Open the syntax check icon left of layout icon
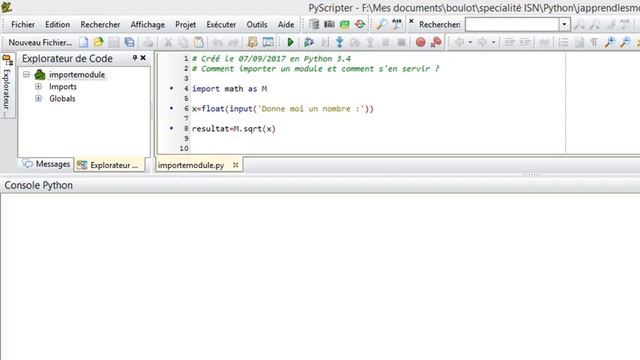This screenshot has height=360, width=640. pos(253,42)
